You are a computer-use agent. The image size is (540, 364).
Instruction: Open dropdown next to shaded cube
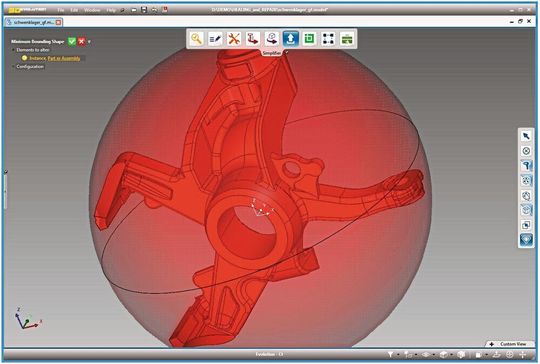pos(451,355)
